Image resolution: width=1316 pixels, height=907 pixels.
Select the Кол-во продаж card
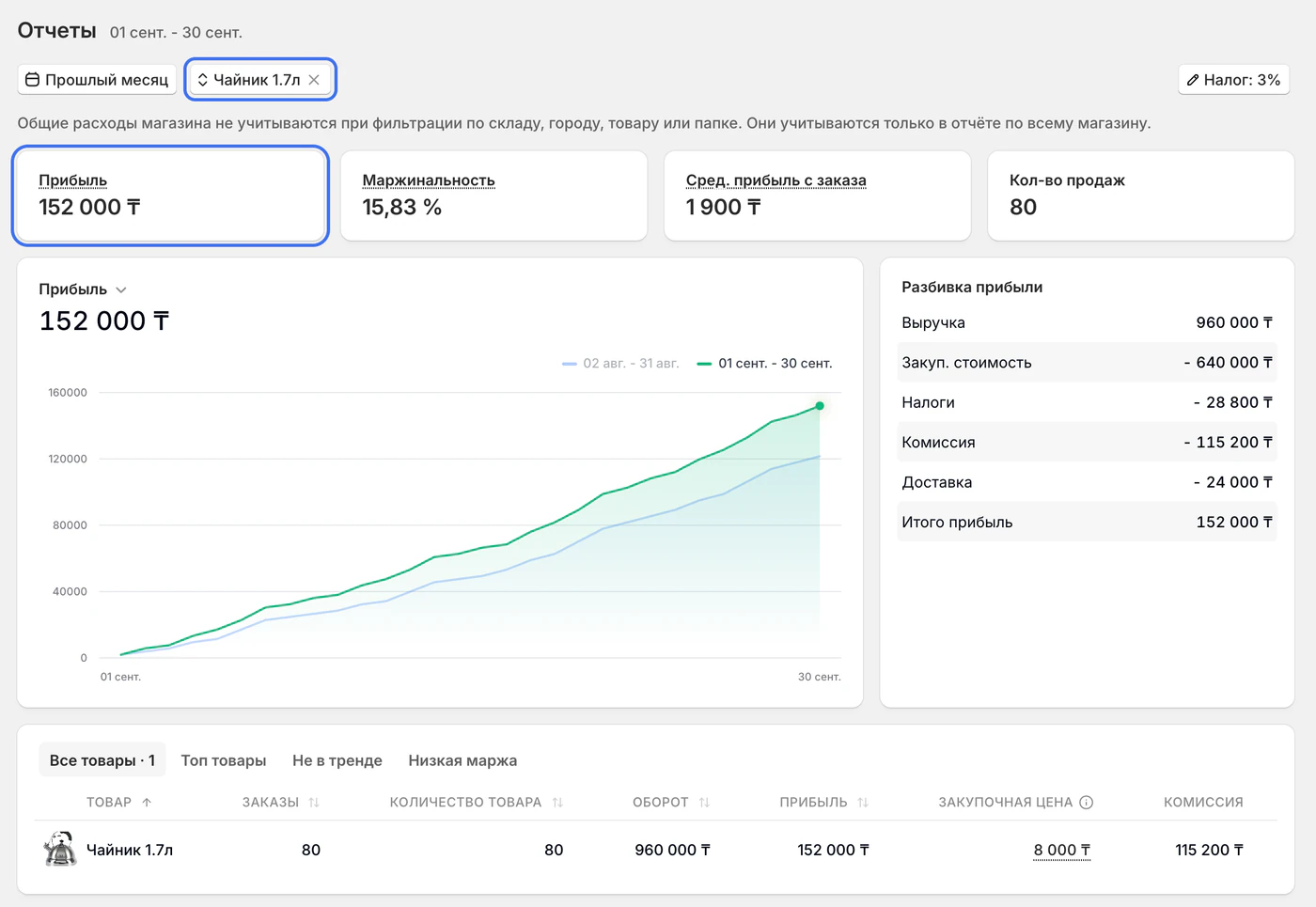(x=1141, y=195)
